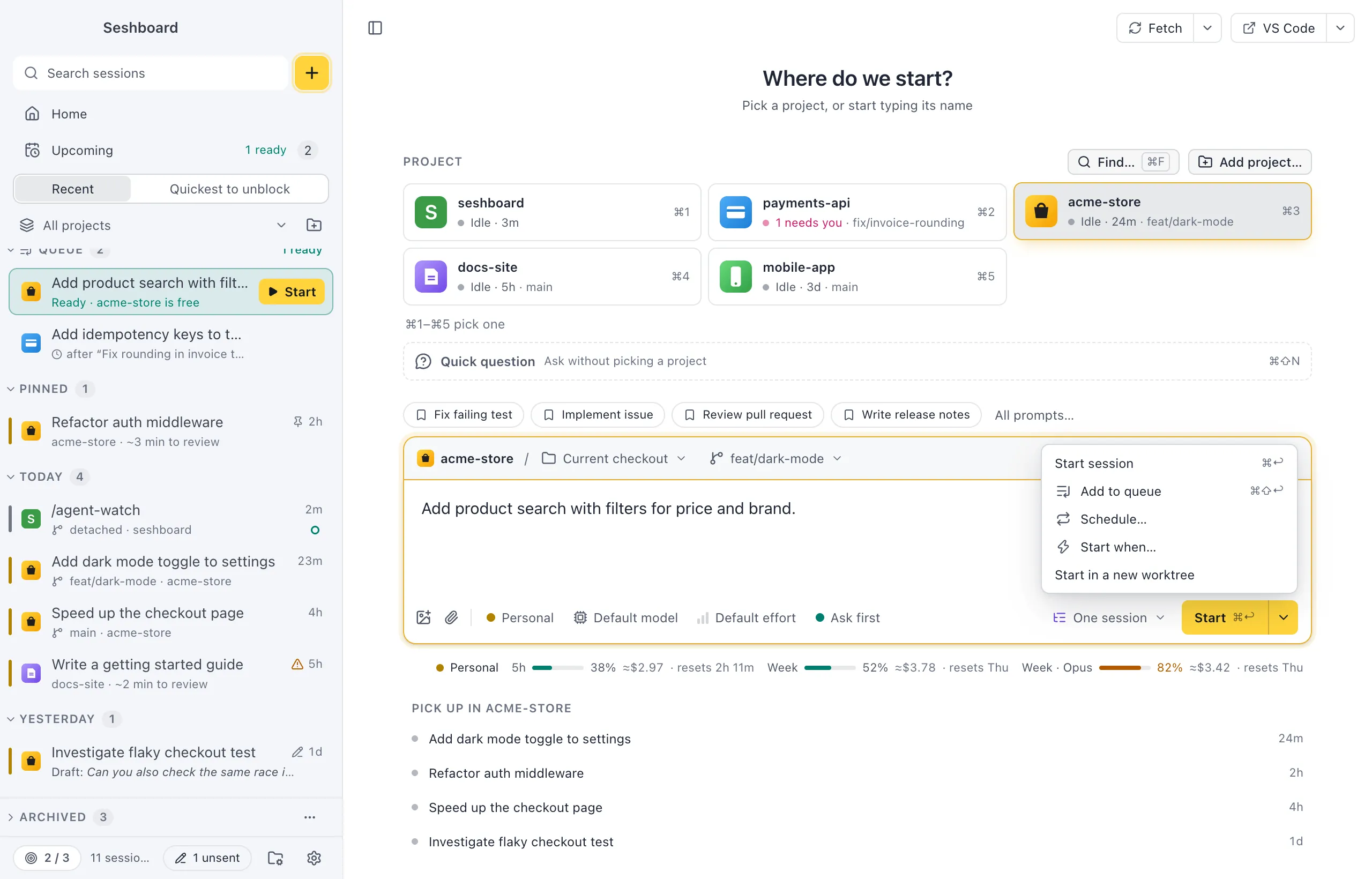Click the attach image icon in composer
Viewport: 1372px width, 879px height.
click(423, 617)
